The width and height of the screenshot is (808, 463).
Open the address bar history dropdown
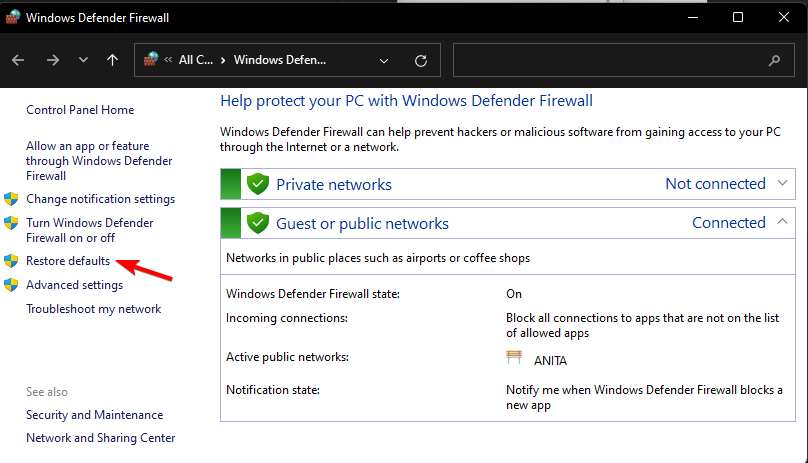pyautogui.click(x=384, y=61)
